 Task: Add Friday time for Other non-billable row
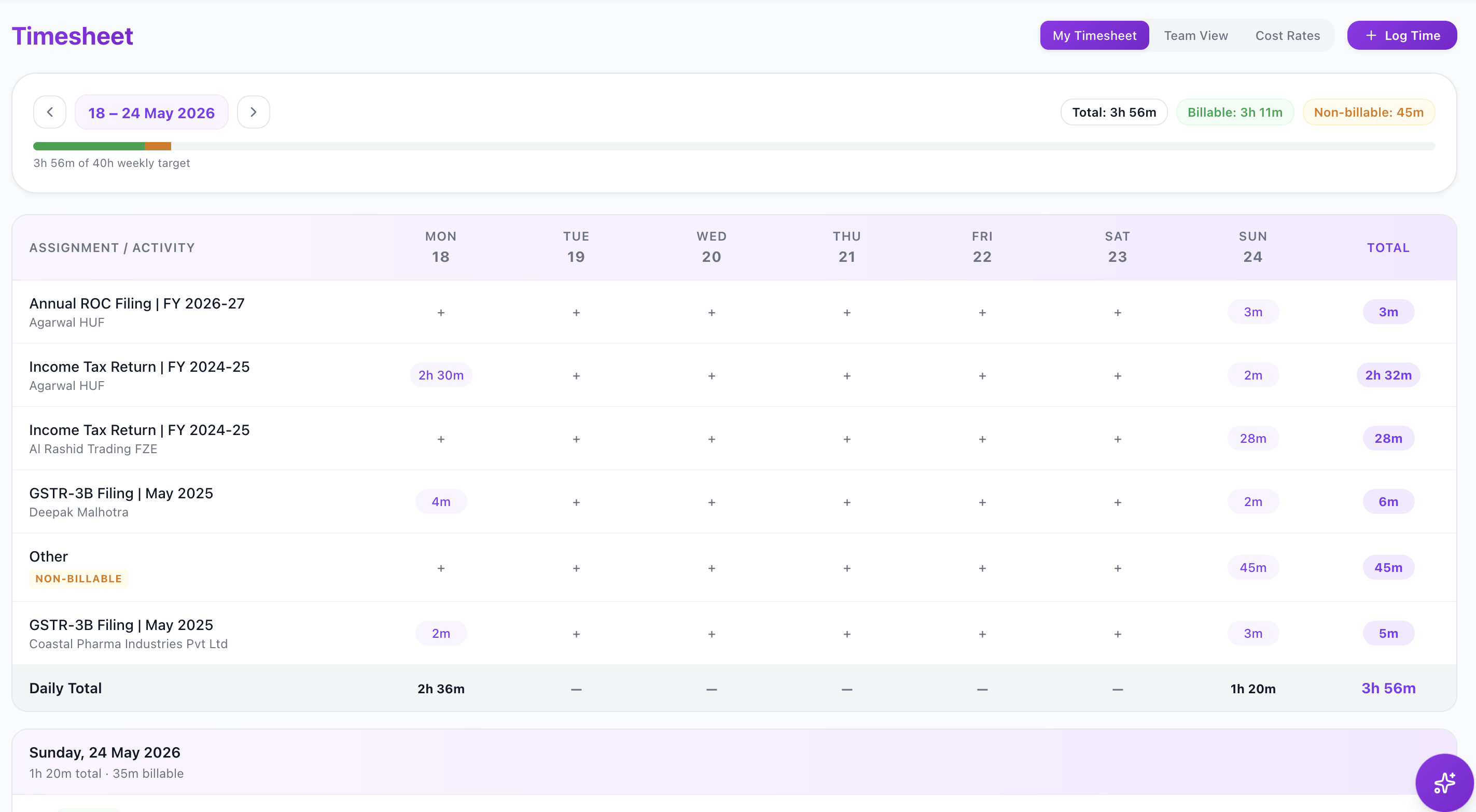click(982, 568)
